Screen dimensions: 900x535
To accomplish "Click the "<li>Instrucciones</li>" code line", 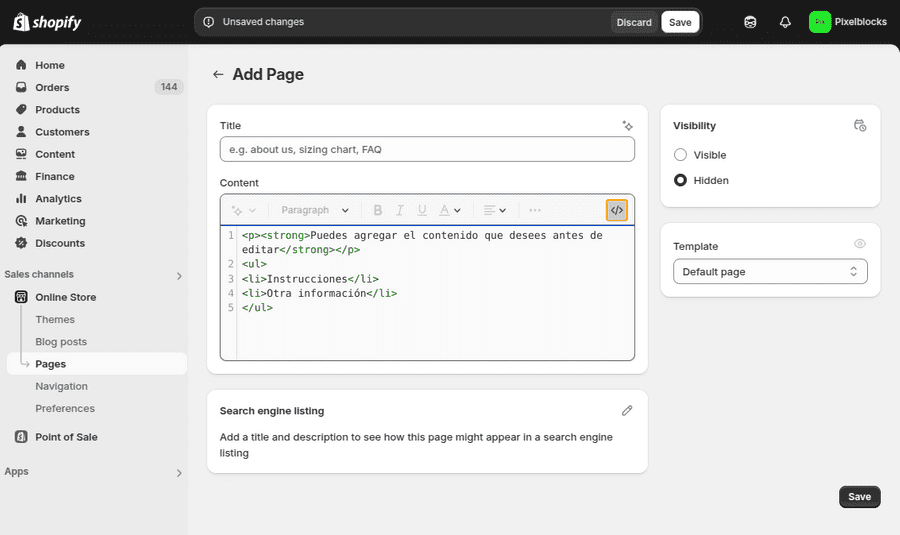I will point(310,279).
